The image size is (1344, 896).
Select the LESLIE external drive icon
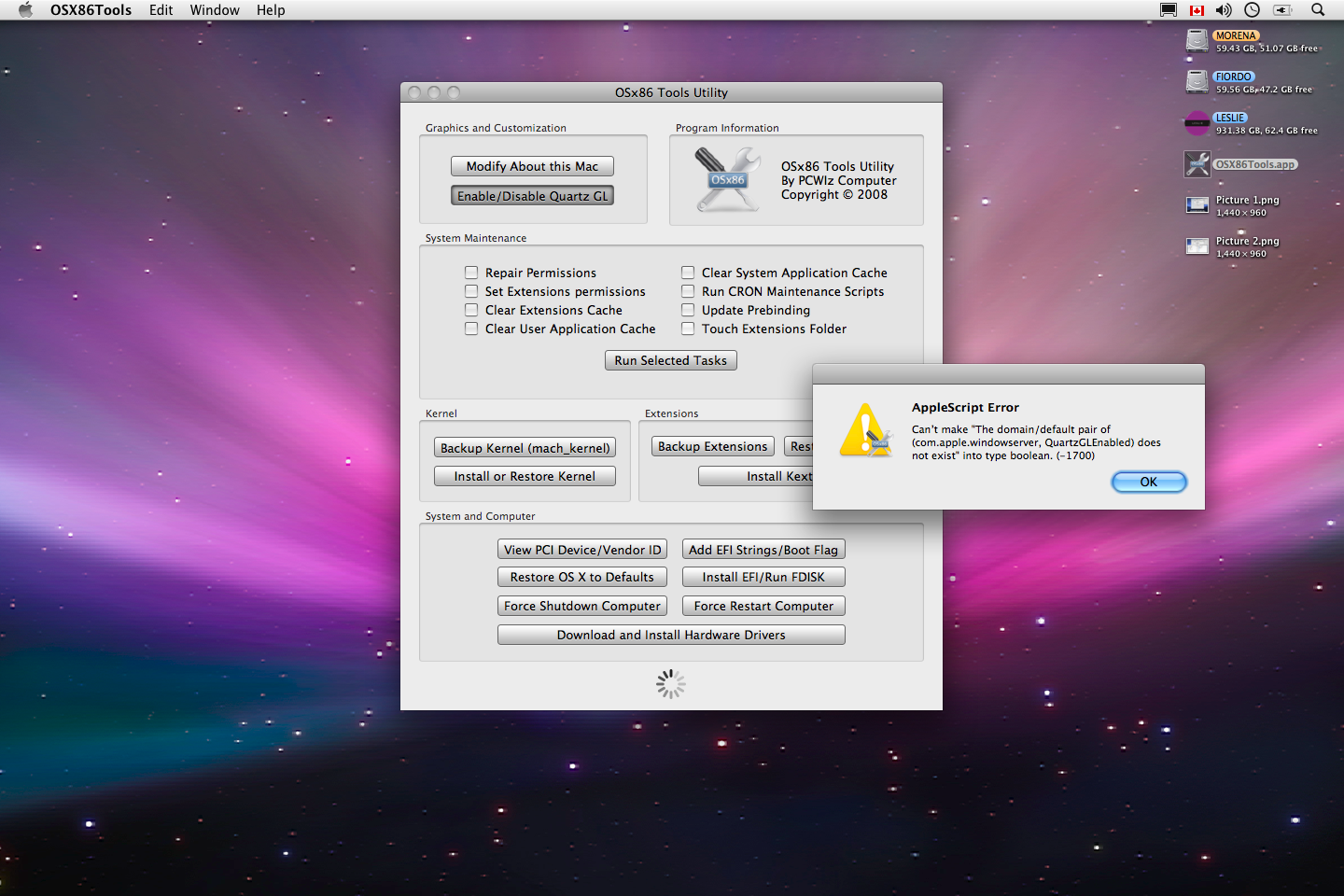point(1197,123)
